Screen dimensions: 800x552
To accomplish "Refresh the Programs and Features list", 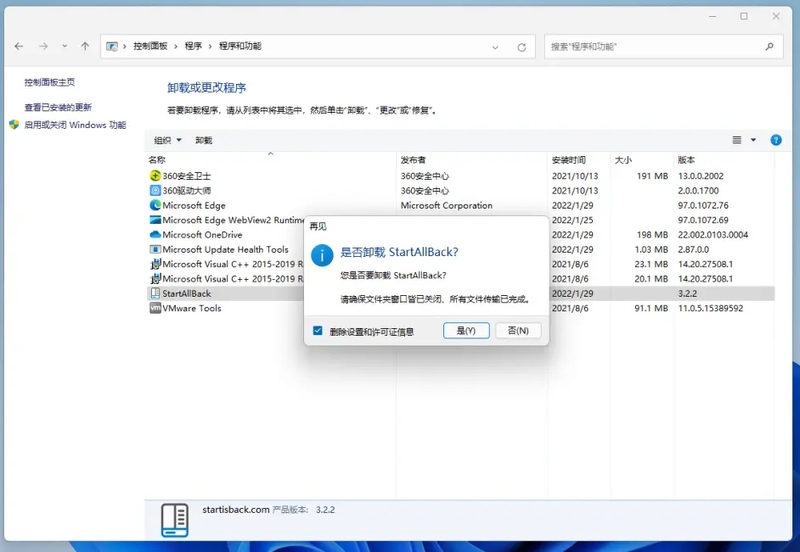I will (x=521, y=47).
